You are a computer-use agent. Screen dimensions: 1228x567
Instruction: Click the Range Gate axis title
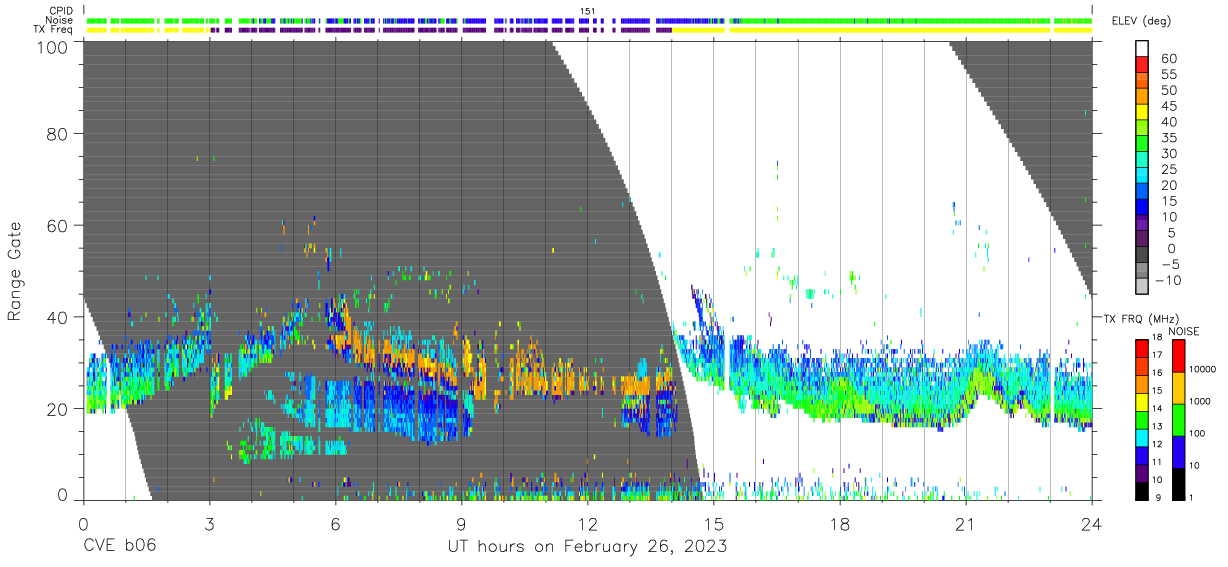click(16, 270)
